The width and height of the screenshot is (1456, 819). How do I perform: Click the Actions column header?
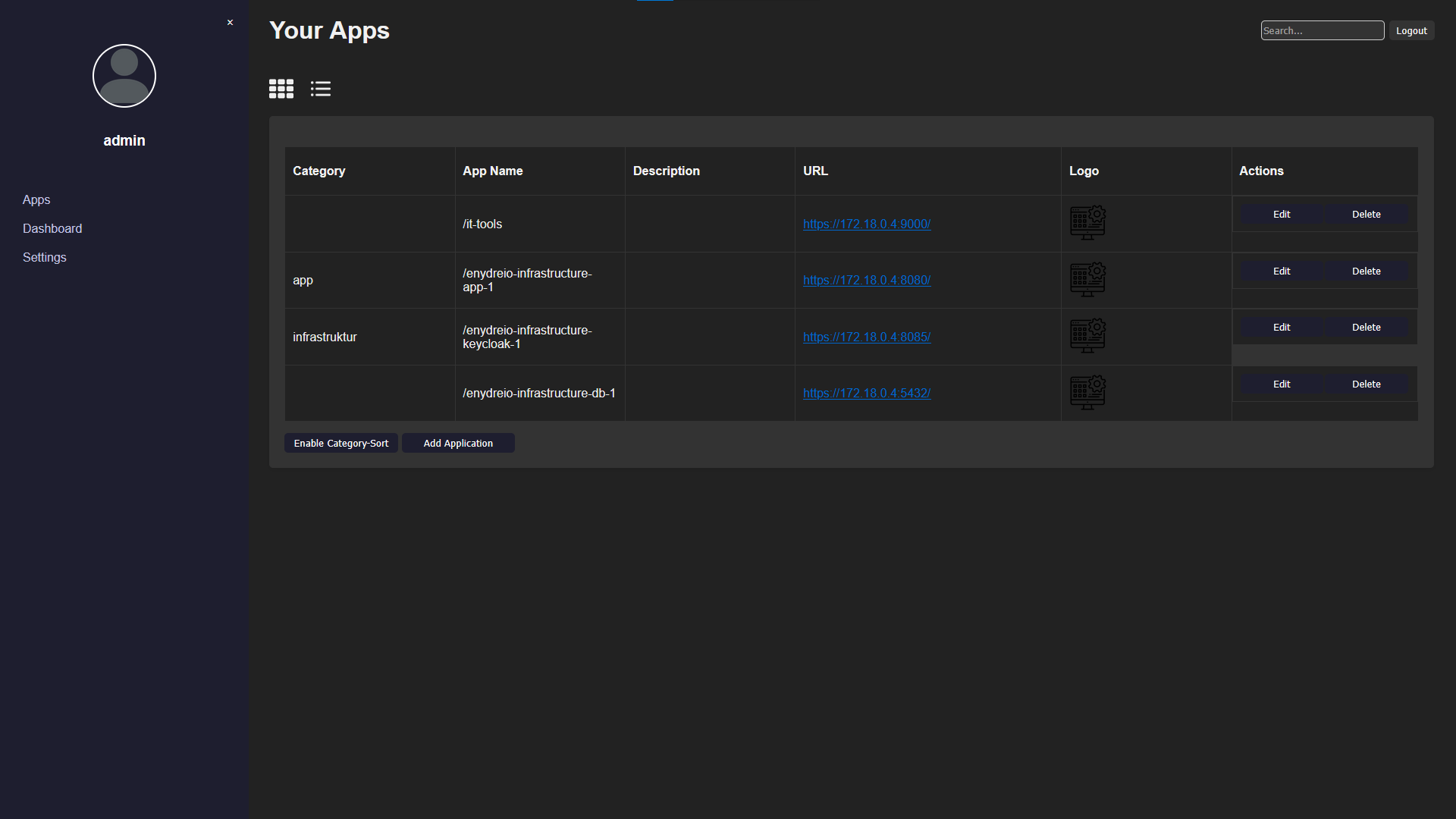click(1325, 171)
